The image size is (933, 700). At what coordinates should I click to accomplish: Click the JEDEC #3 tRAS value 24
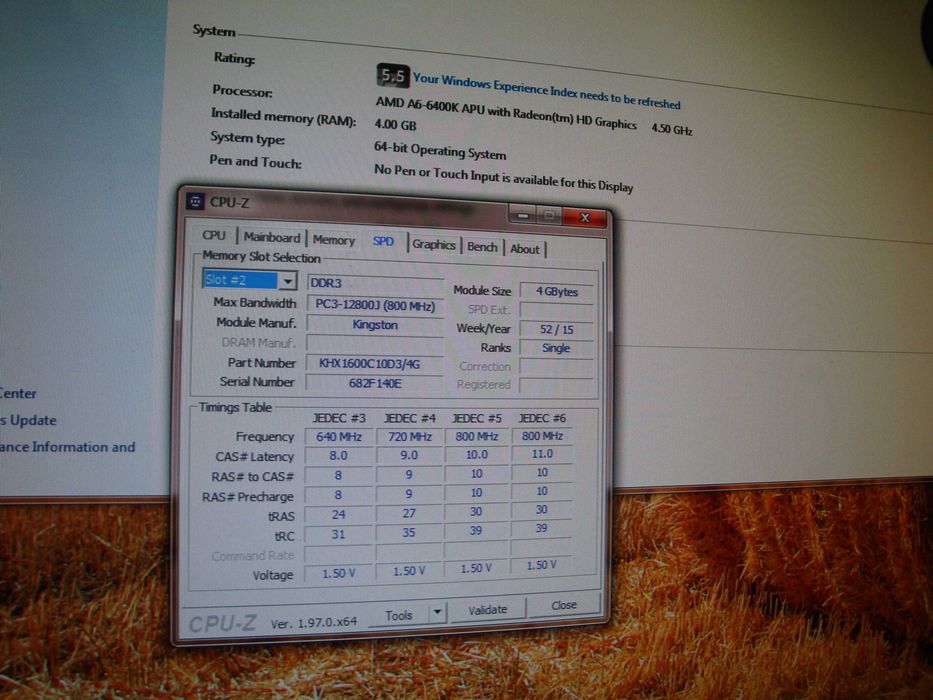(338, 514)
